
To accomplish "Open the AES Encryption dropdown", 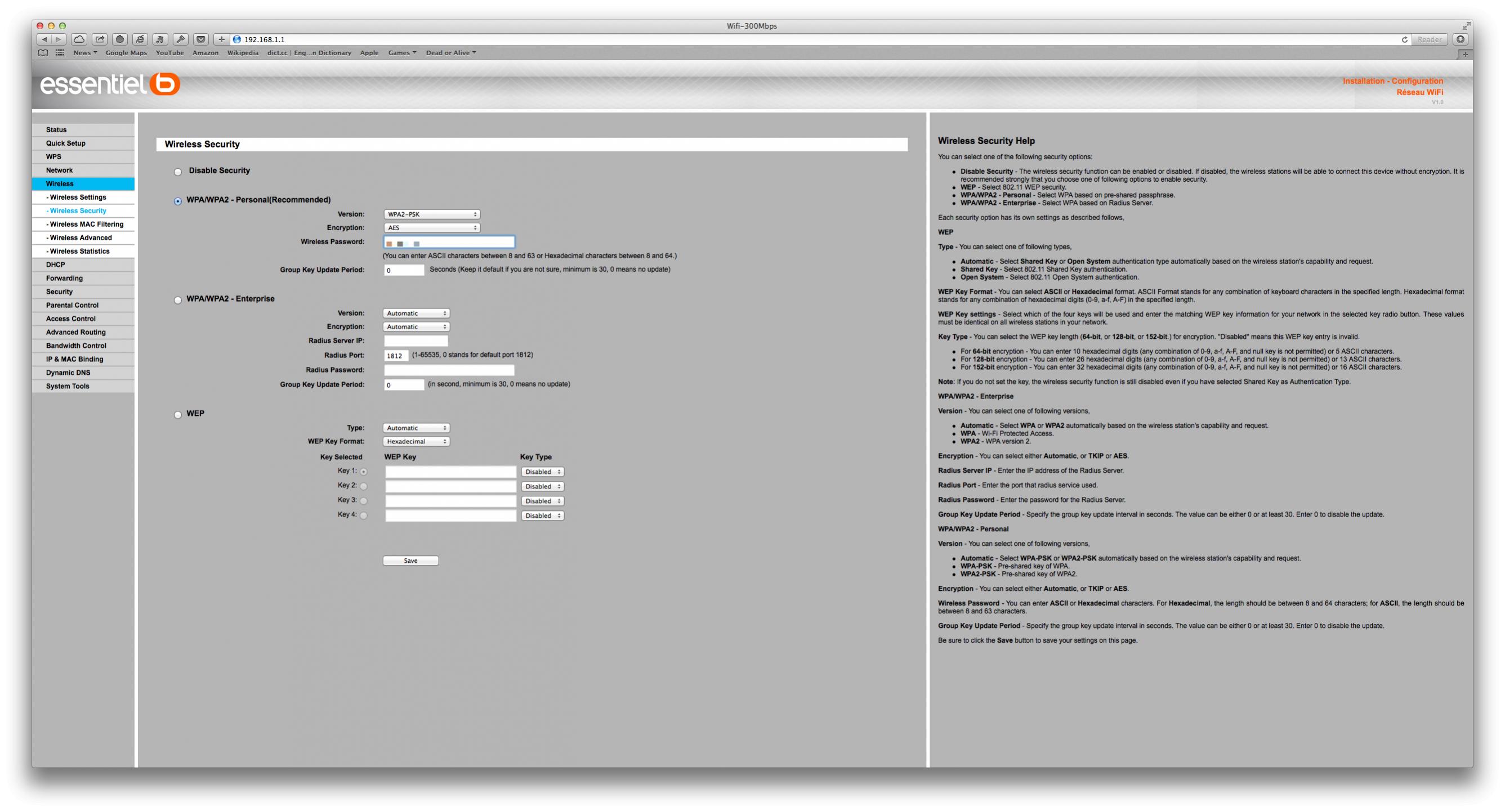I will pos(432,228).
